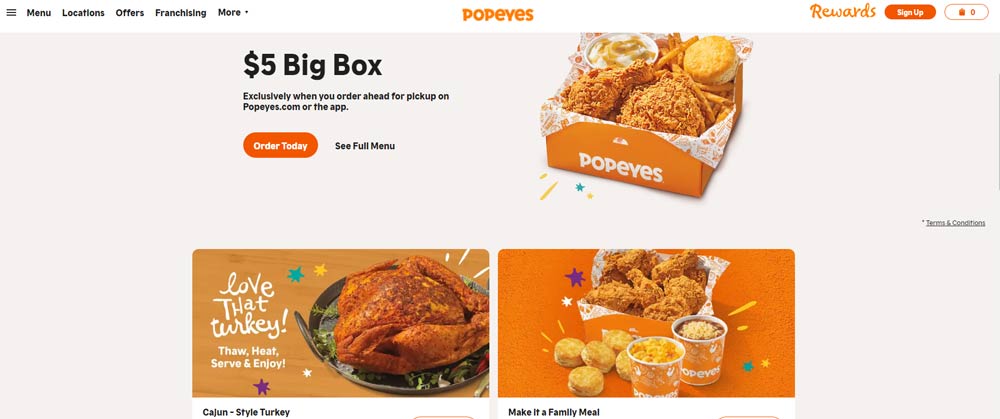
Task: Click the Sign Up button
Action: pyautogui.click(x=910, y=12)
